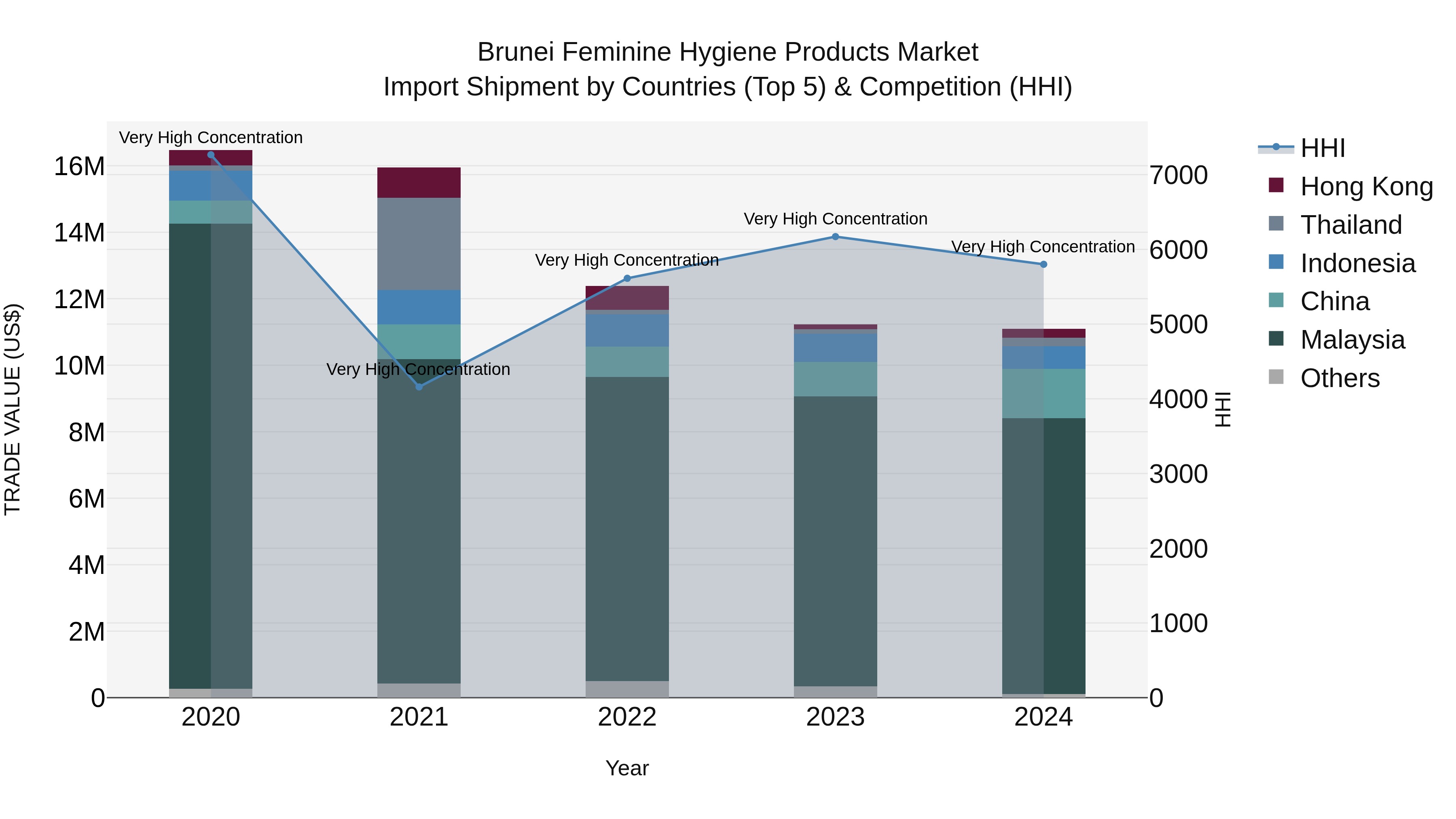Click the HHI line marker for 2022

click(x=627, y=278)
